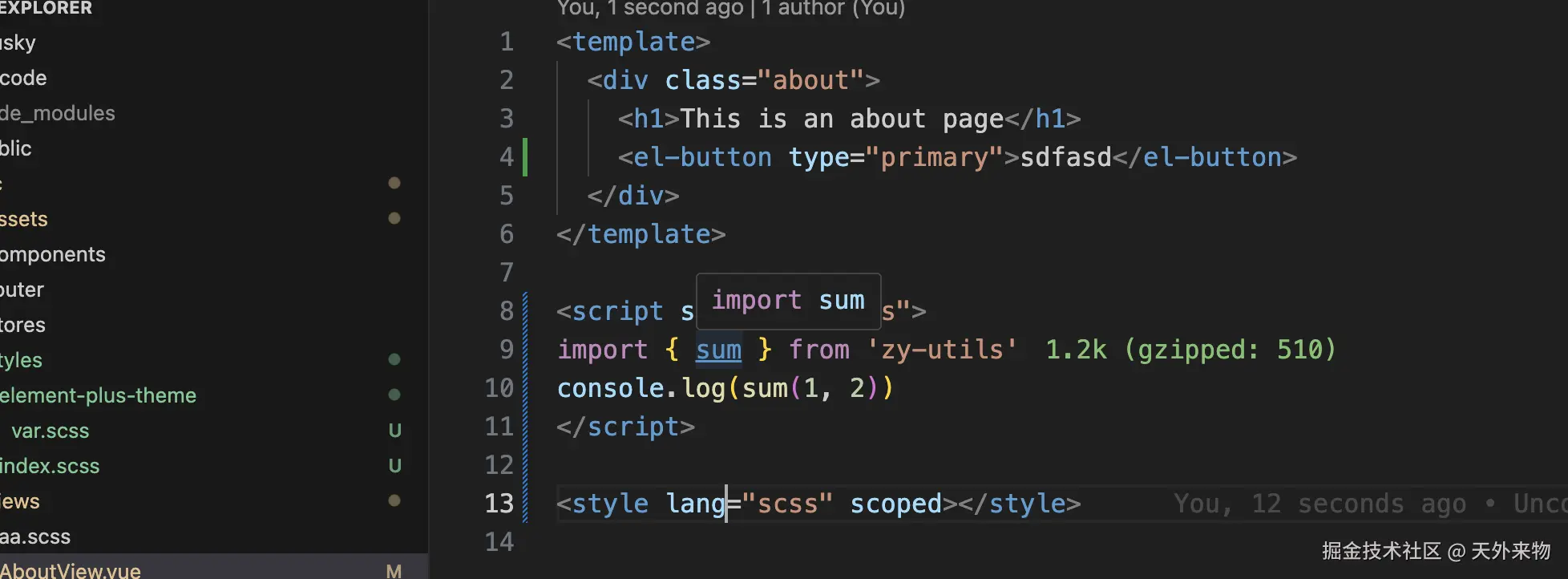Expand the element-plus-theme folder

(x=98, y=395)
